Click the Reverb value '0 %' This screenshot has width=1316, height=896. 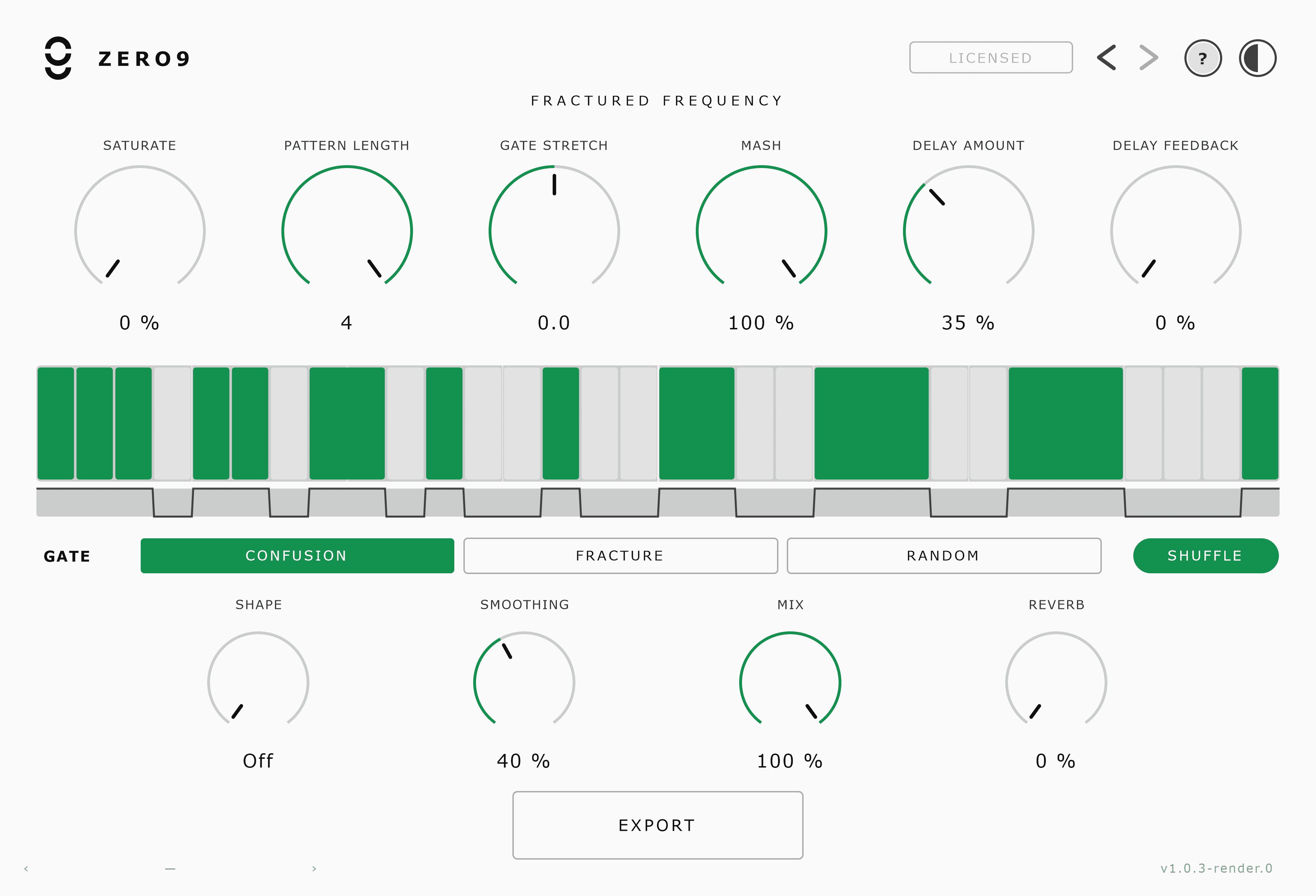coord(1056,761)
